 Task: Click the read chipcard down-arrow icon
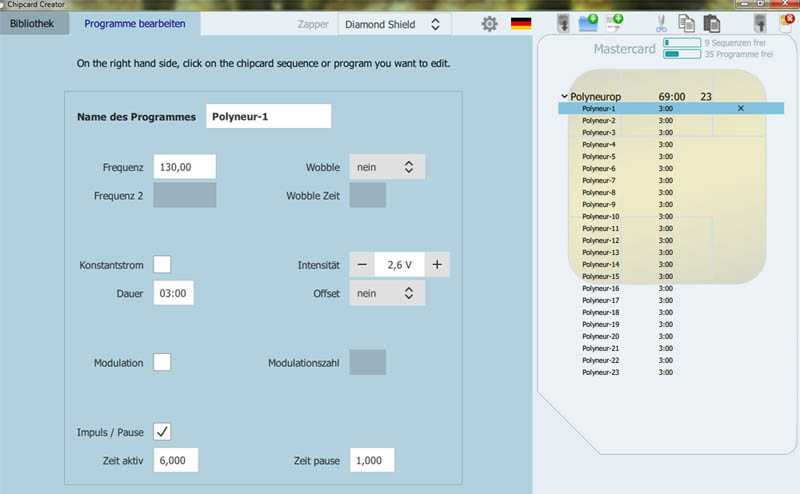pos(563,23)
